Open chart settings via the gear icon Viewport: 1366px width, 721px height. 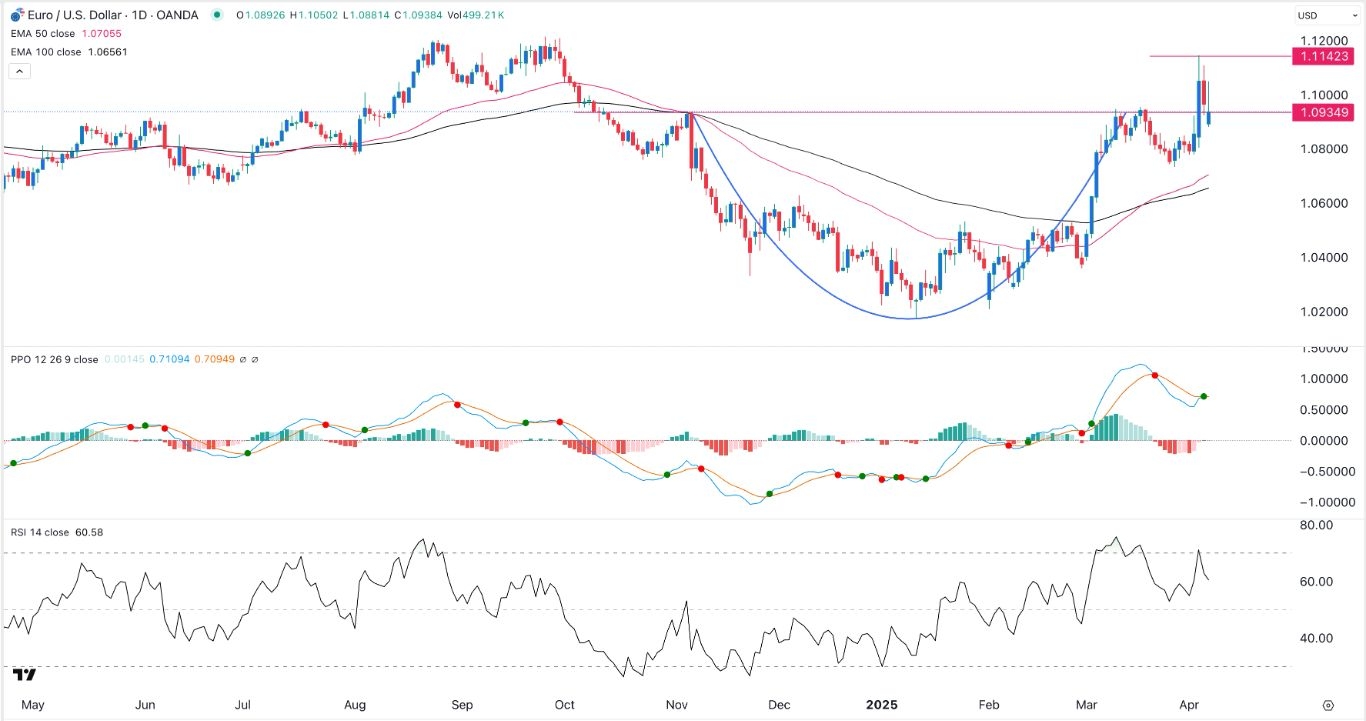tap(1328, 705)
